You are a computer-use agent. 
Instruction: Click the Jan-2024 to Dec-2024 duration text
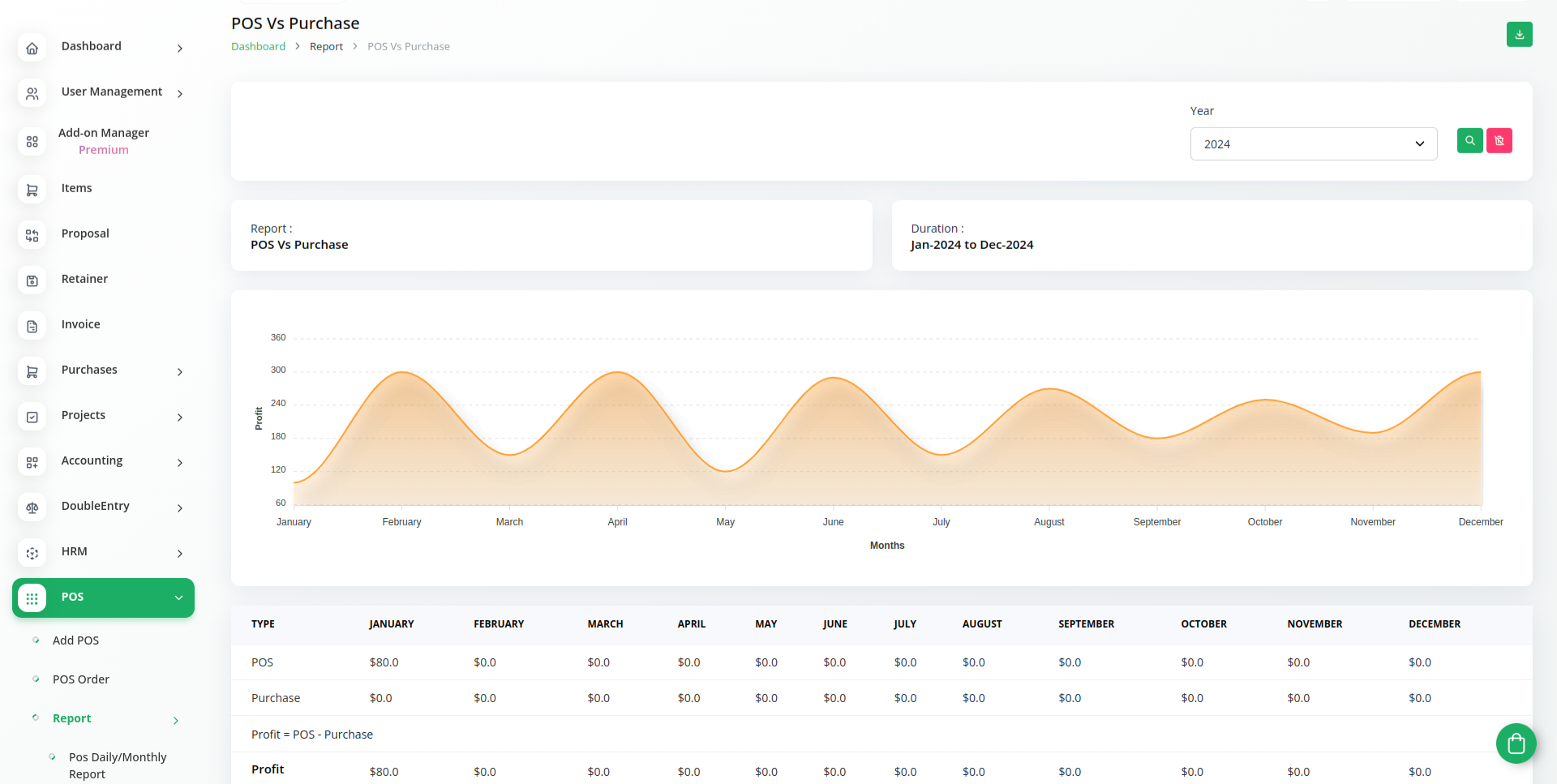click(972, 245)
